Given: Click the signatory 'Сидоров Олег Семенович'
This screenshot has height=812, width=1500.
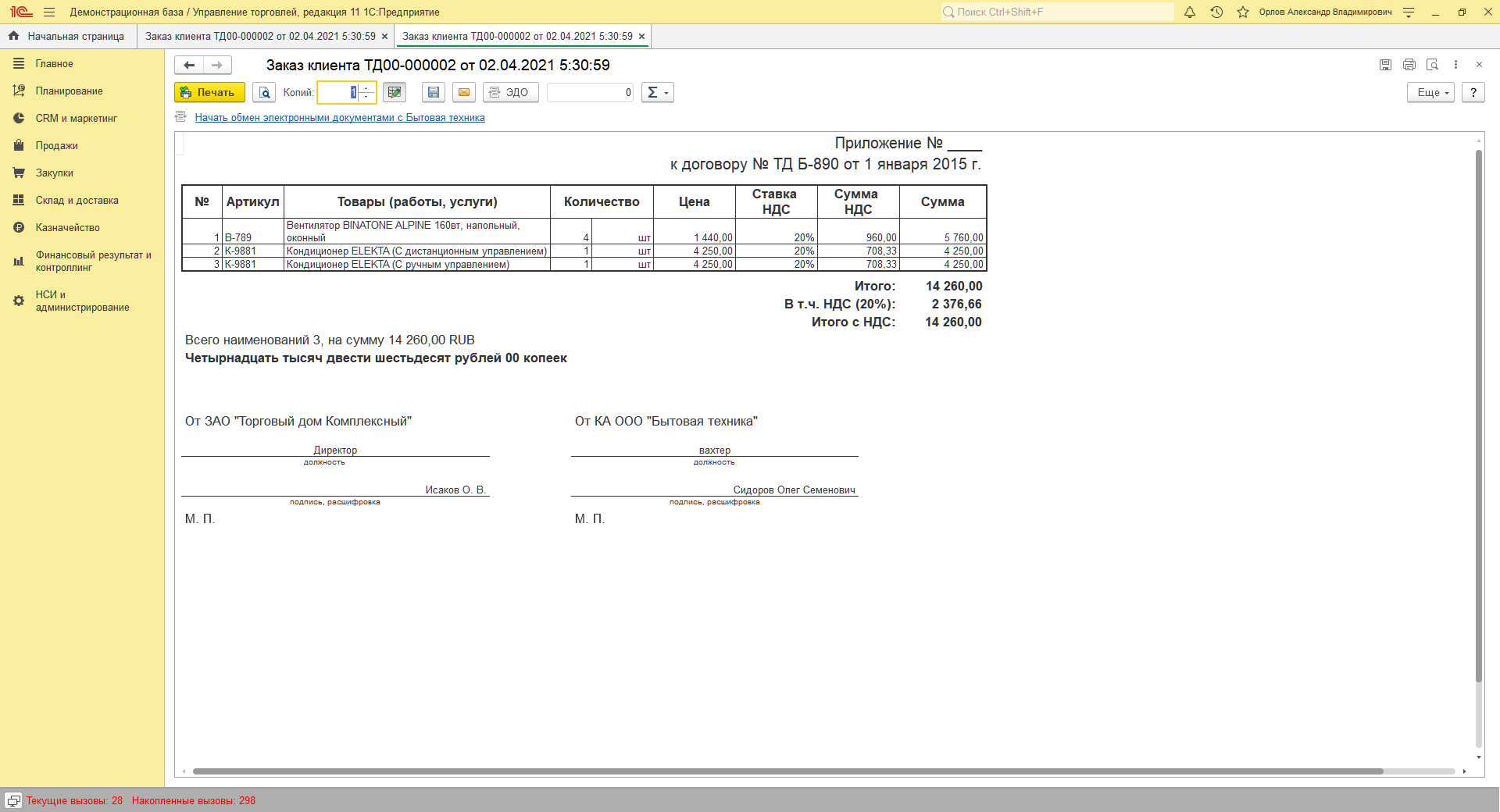Looking at the screenshot, I should click(x=794, y=490).
